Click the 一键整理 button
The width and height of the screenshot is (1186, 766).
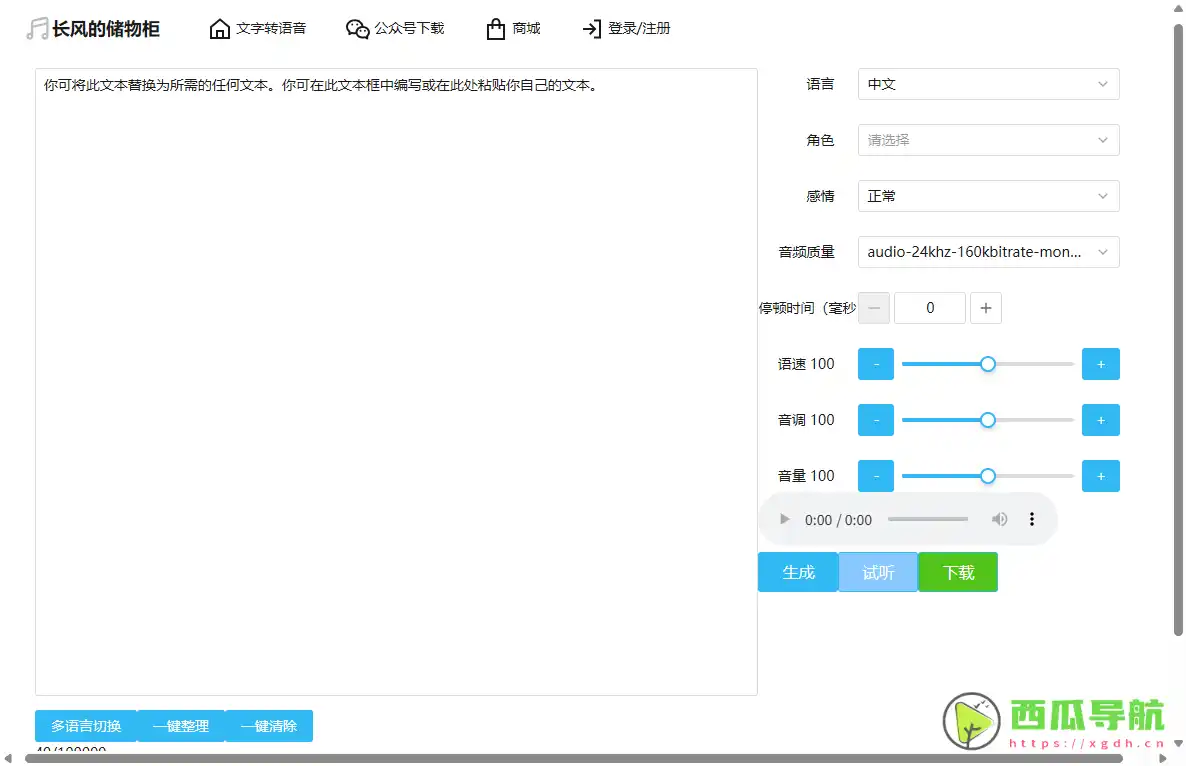click(181, 726)
